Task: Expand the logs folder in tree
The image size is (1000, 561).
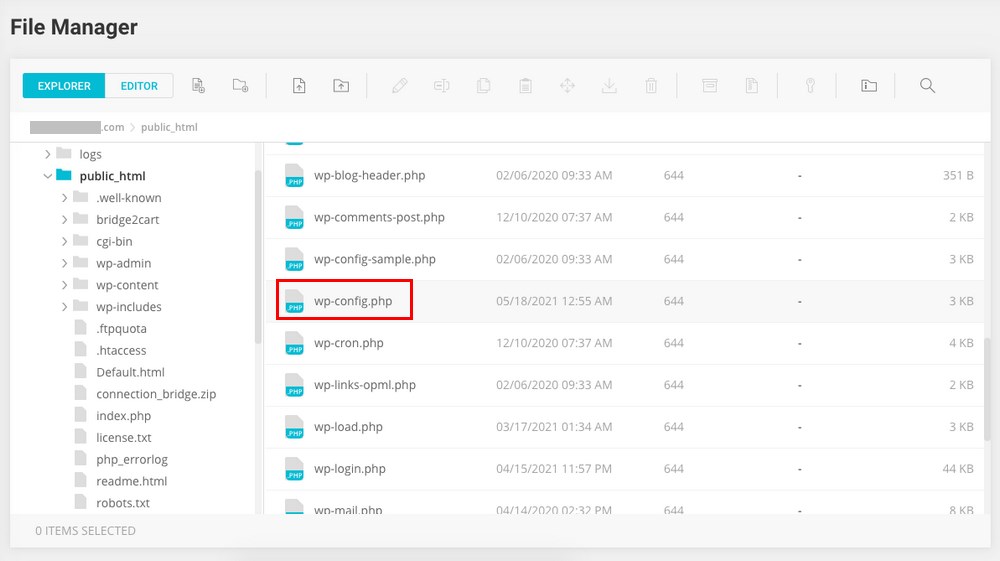Action: [x=47, y=154]
